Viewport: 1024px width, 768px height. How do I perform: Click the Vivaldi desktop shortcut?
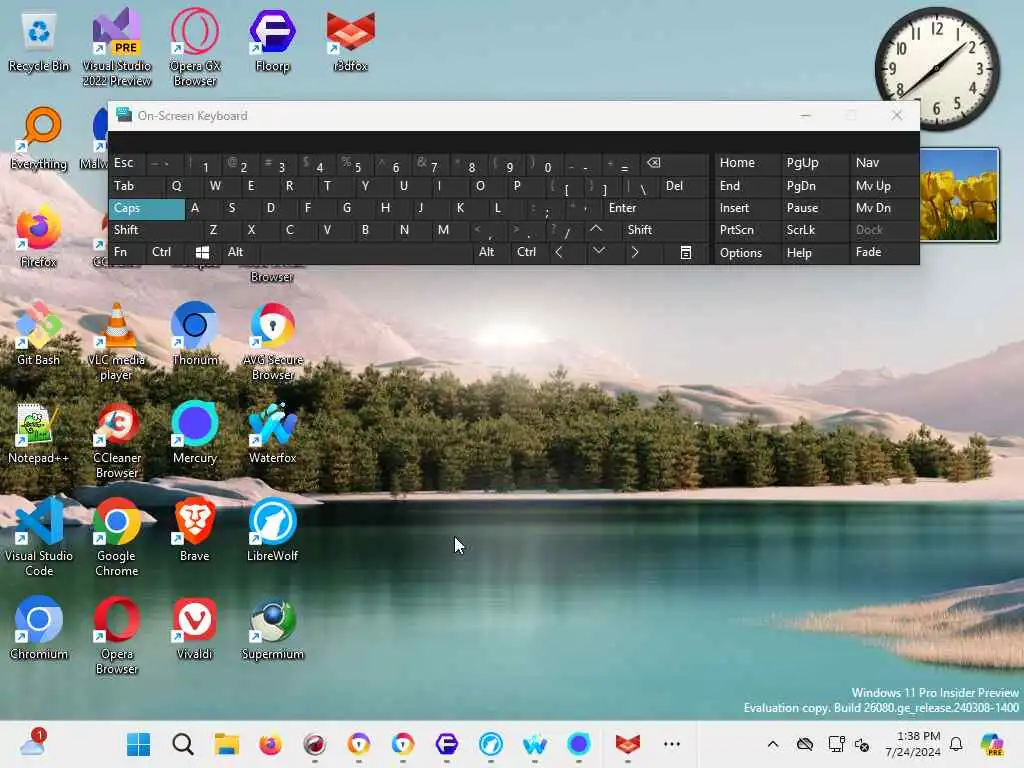pos(195,629)
